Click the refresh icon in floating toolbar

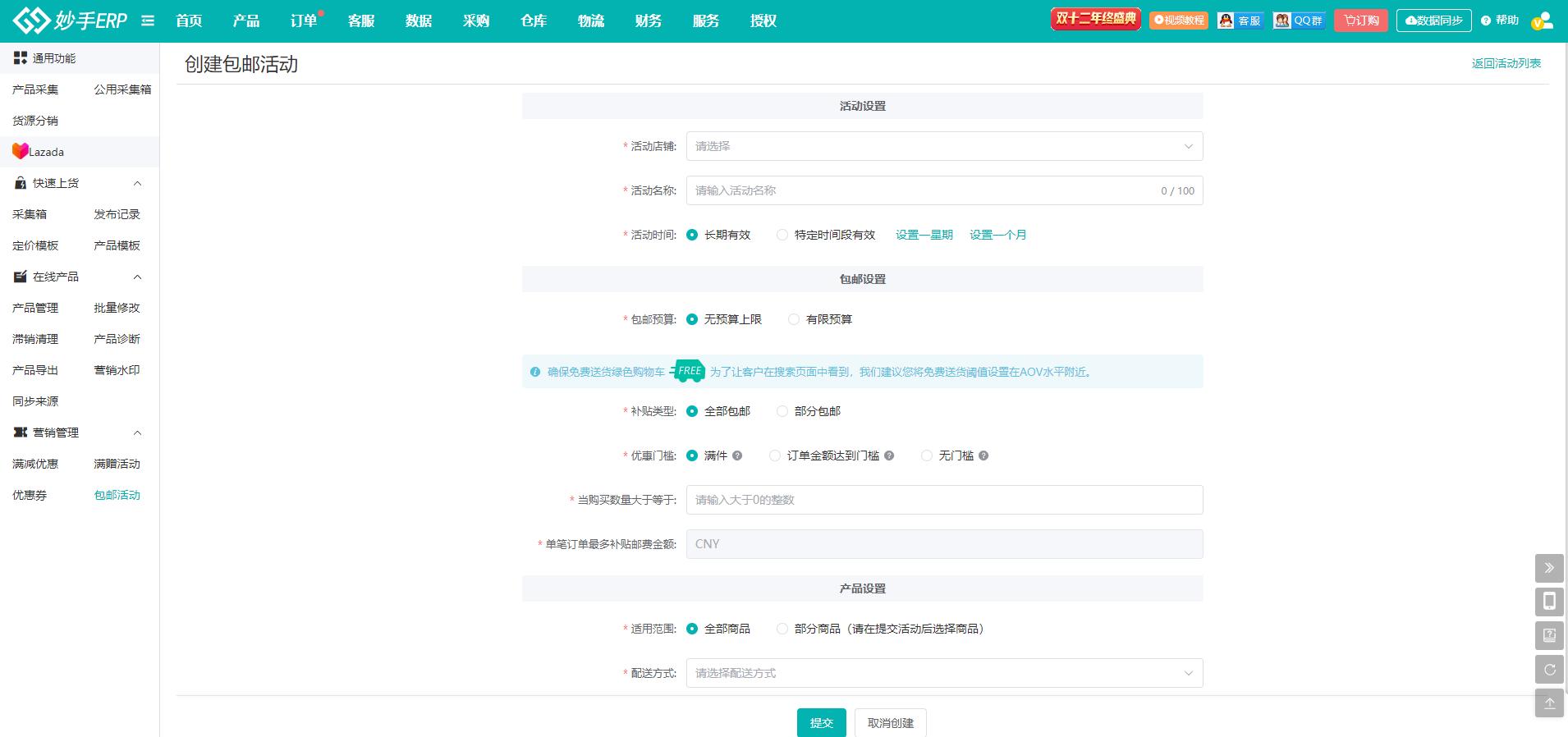pyautogui.click(x=1549, y=670)
